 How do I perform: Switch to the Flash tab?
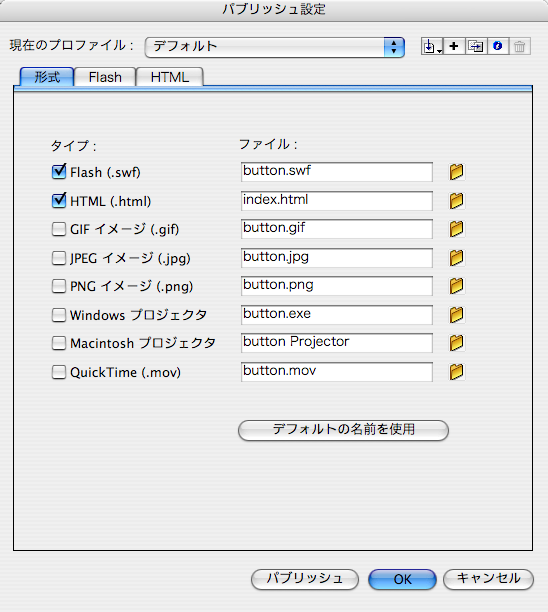[105, 77]
